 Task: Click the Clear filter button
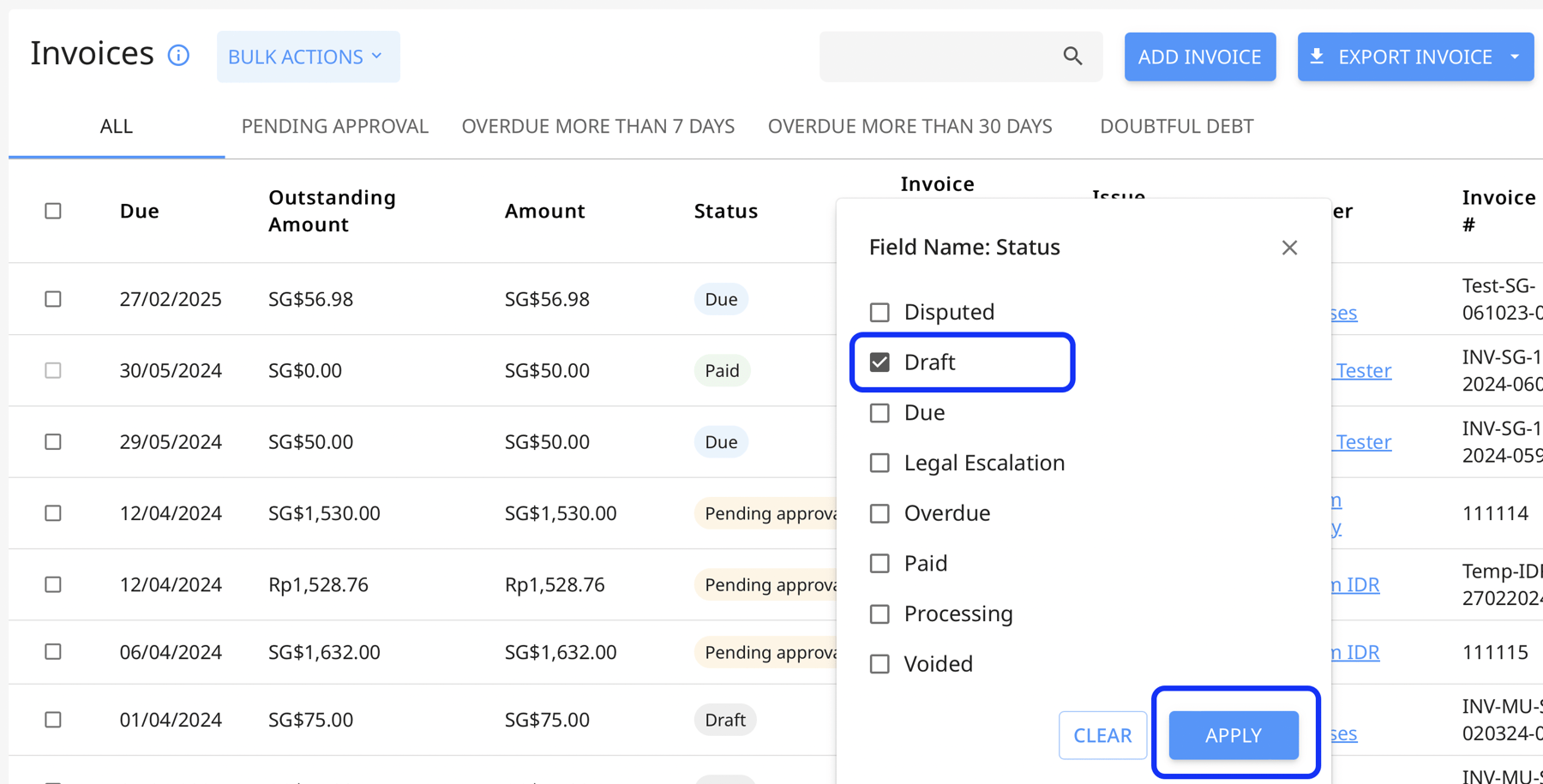coord(1102,735)
